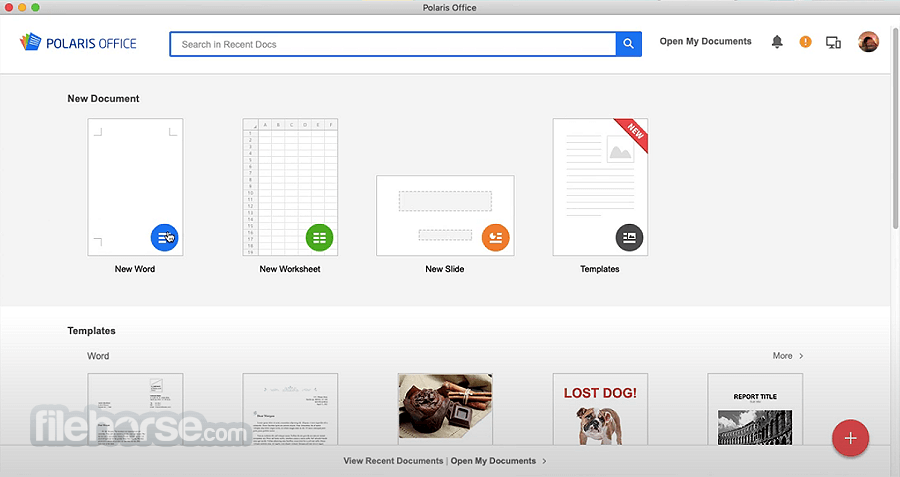Open the blank New Word page thumbnail
This screenshot has width=900, height=477.
135,187
